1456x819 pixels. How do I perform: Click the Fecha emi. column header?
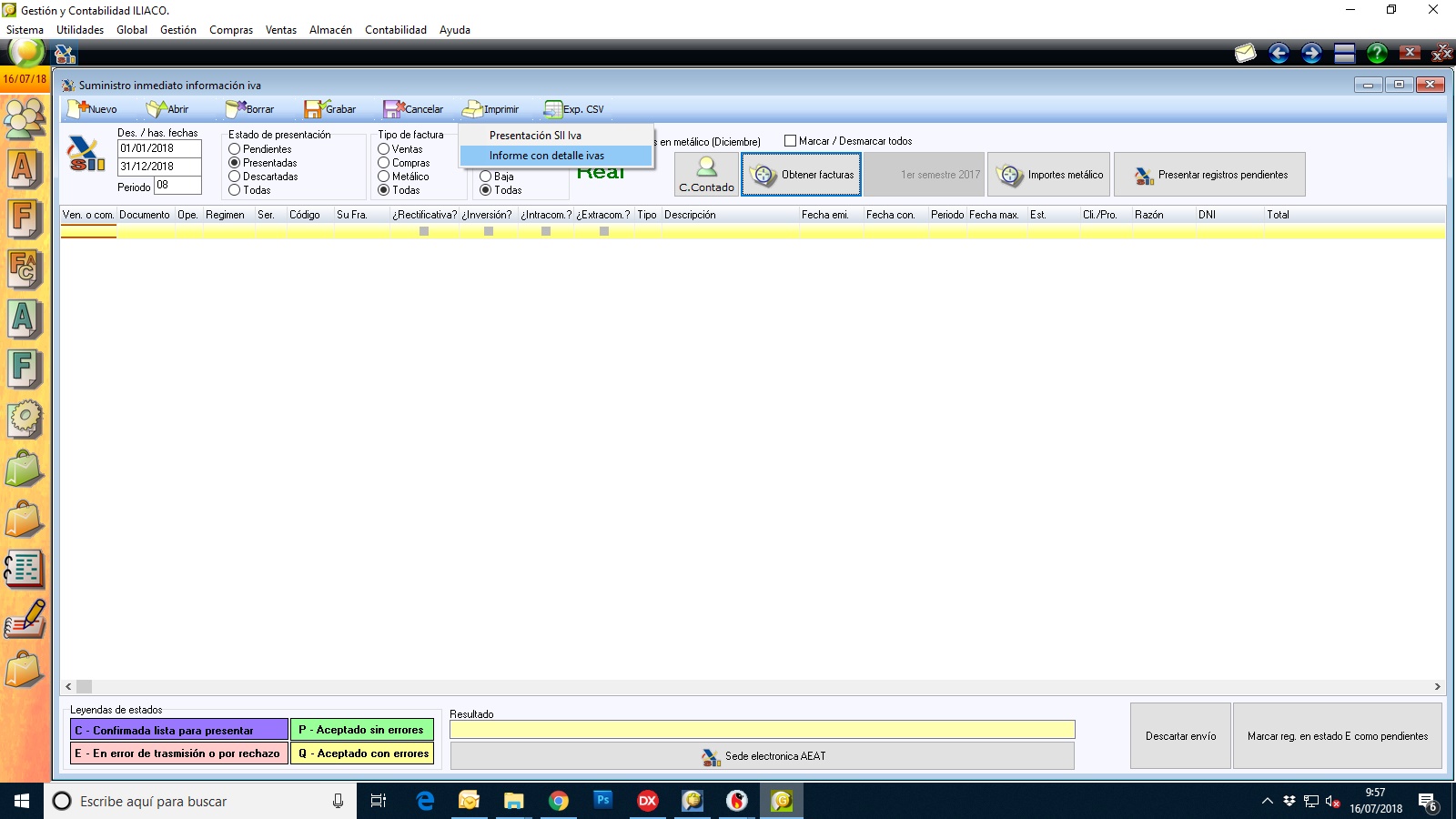coord(825,215)
